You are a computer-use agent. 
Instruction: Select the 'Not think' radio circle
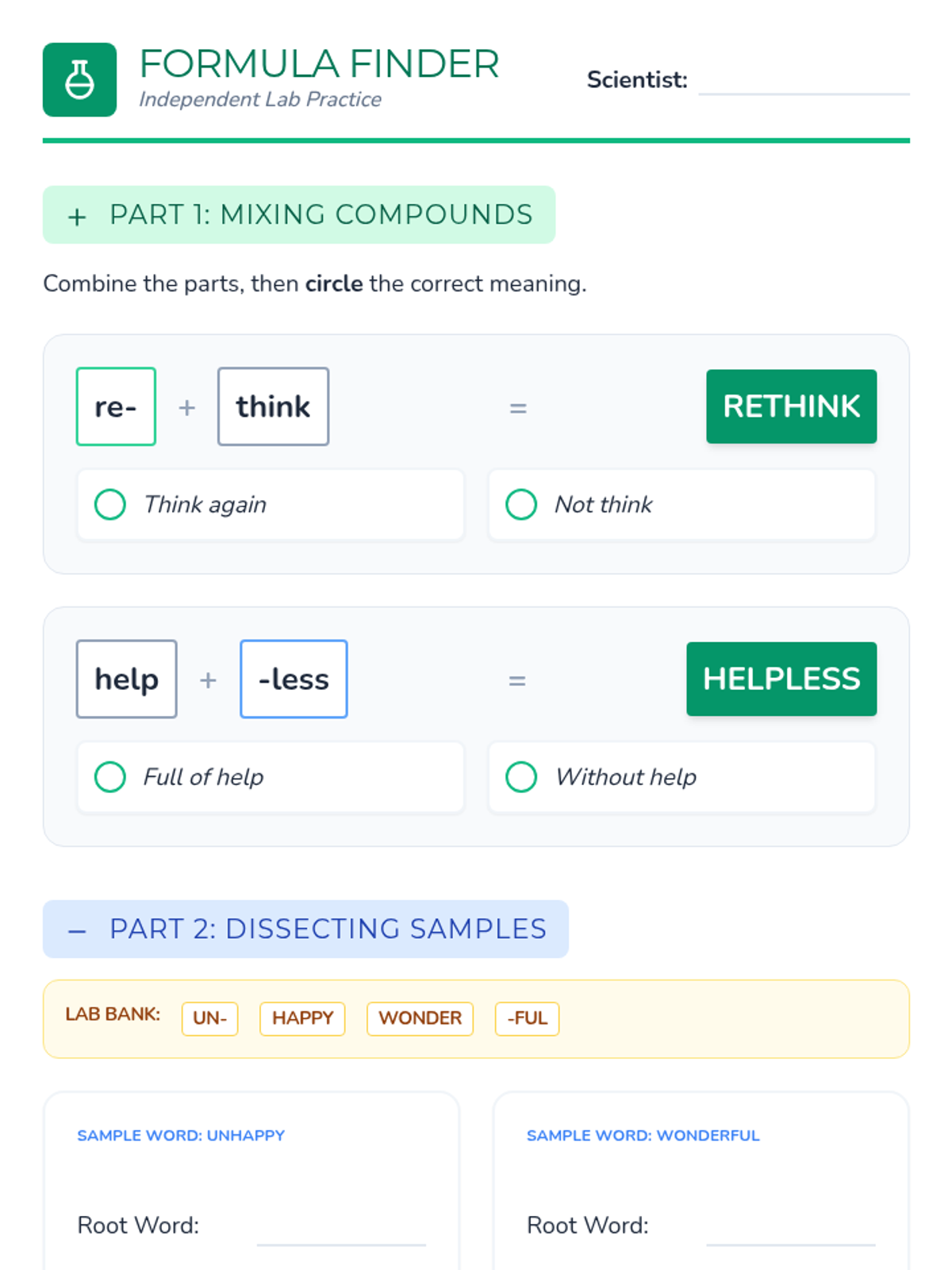tap(521, 504)
